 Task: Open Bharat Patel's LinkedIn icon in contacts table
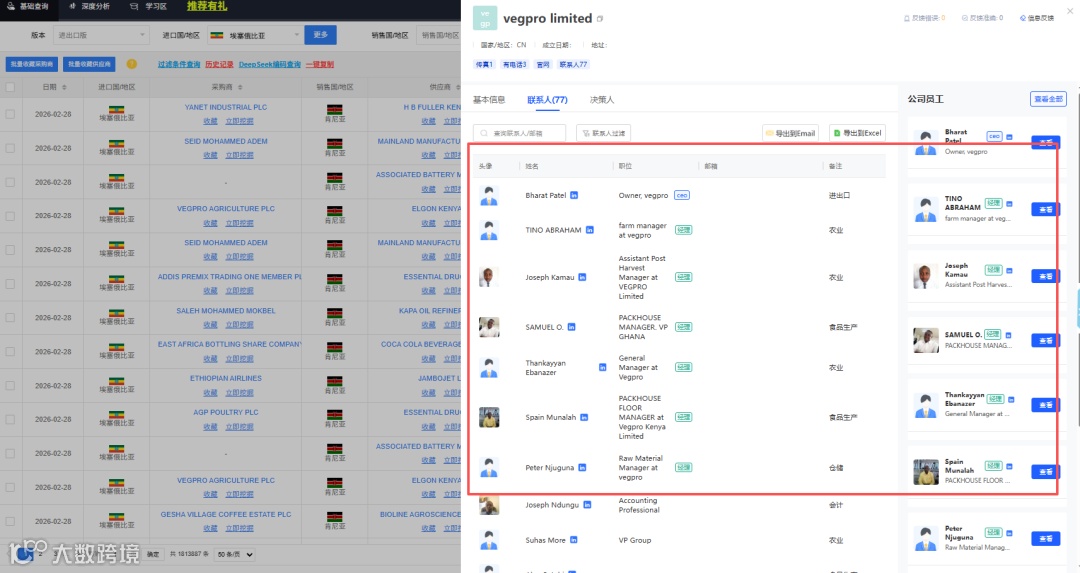coord(574,196)
